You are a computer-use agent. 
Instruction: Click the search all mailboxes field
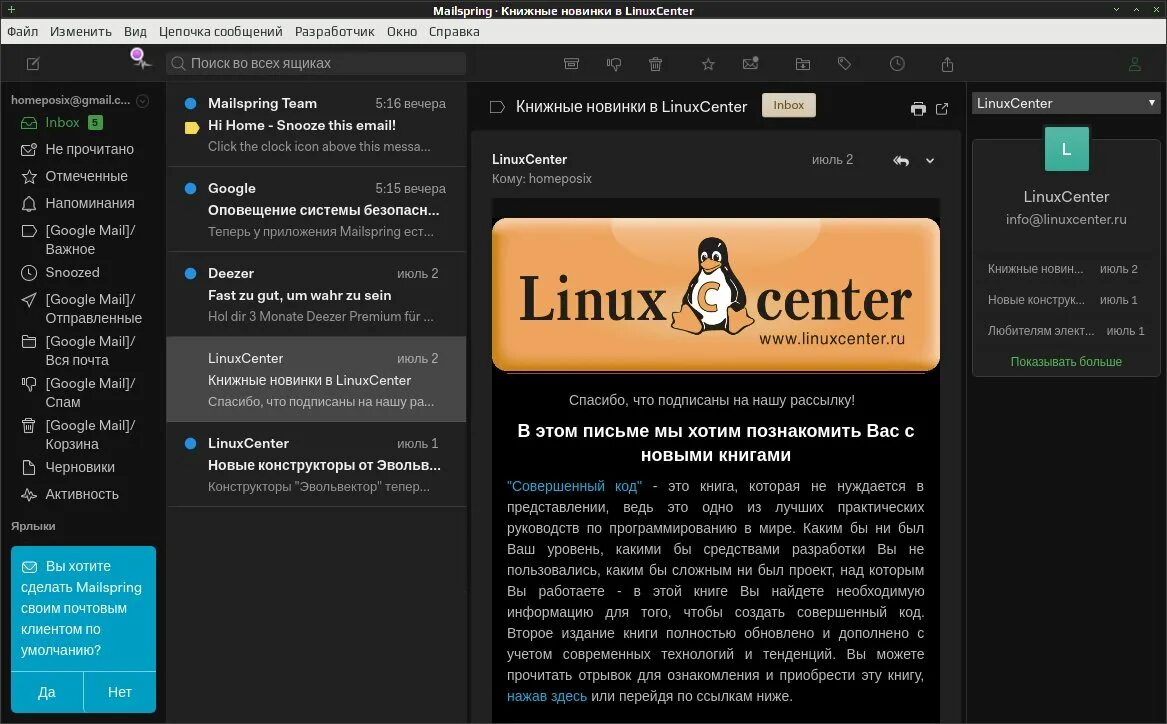coord(316,63)
